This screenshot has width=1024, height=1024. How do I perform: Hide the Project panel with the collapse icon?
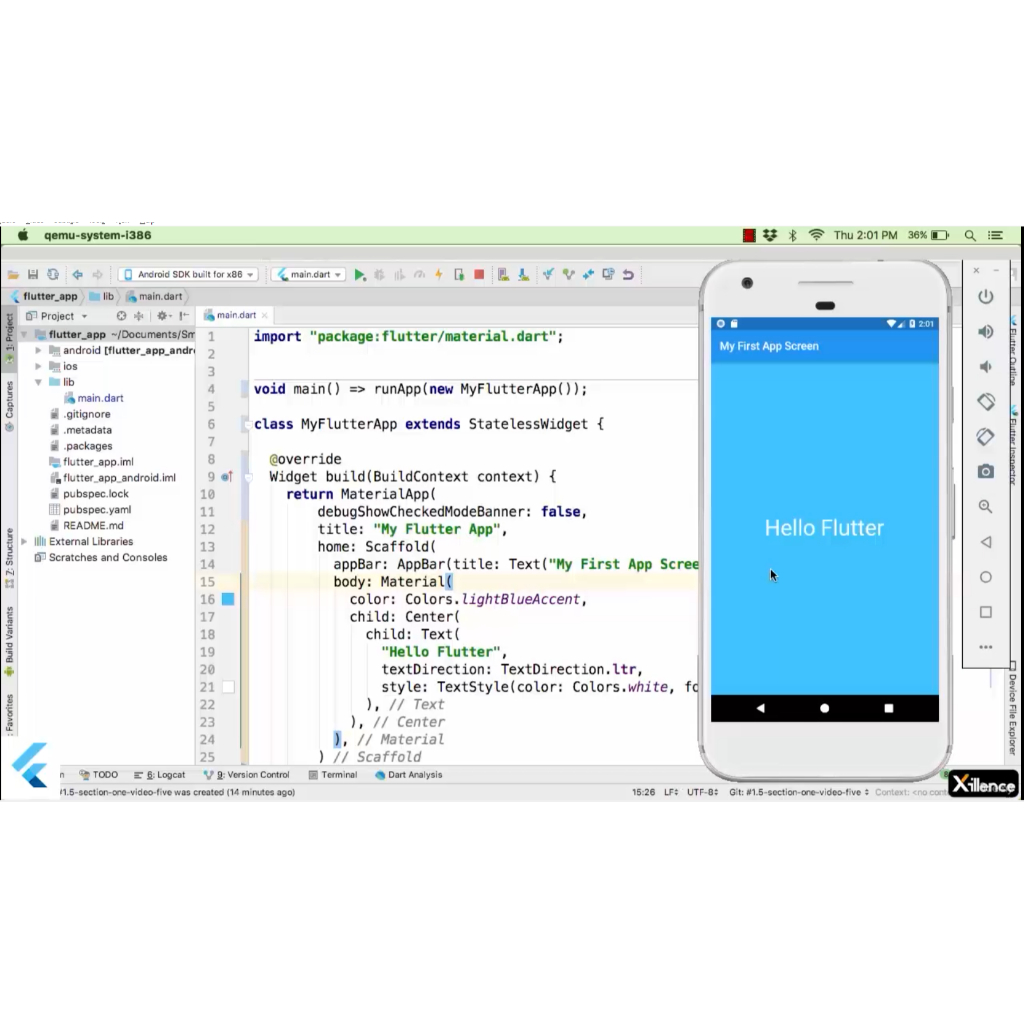tap(184, 316)
